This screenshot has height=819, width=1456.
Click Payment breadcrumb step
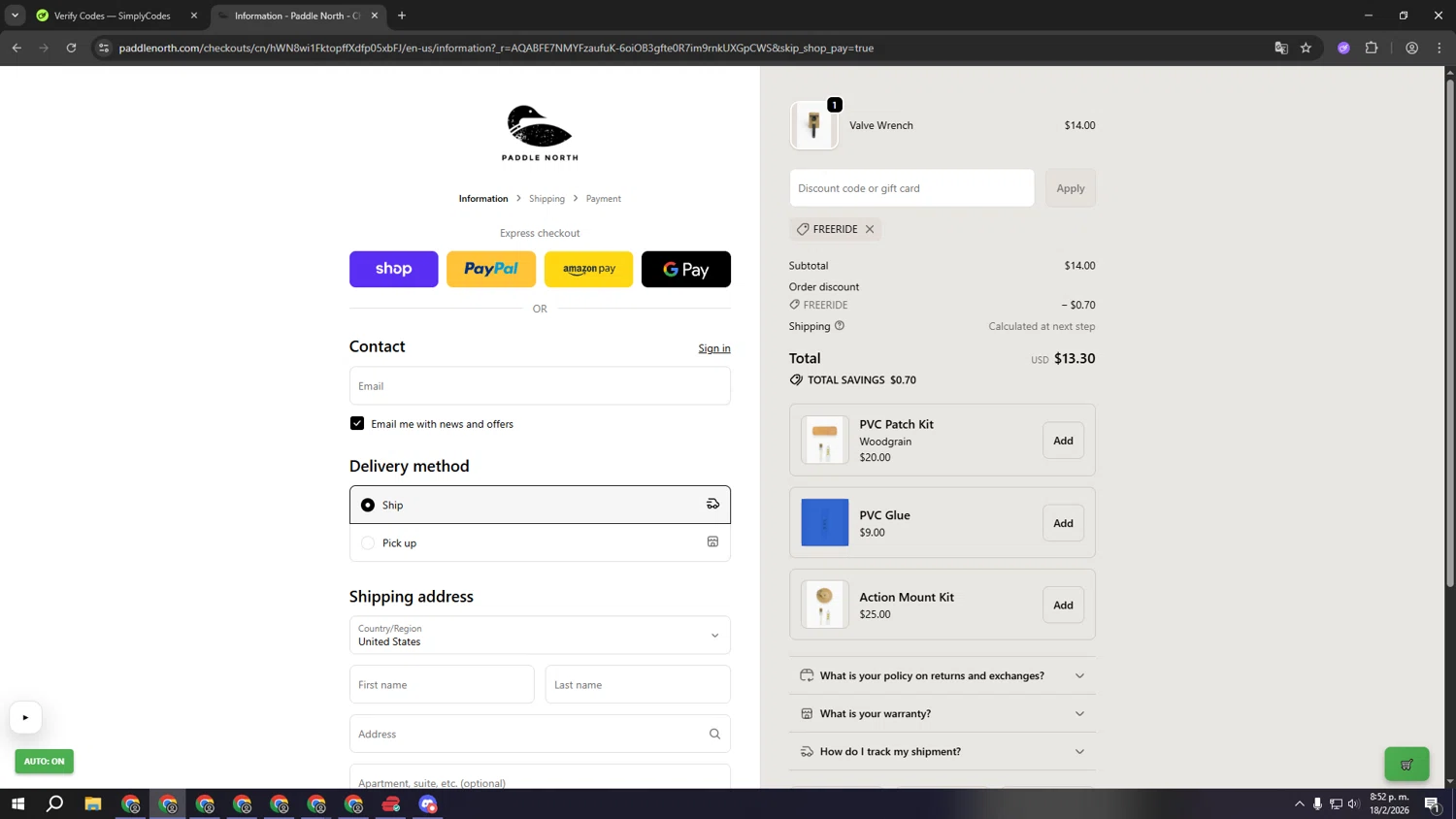(x=603, y=199)
